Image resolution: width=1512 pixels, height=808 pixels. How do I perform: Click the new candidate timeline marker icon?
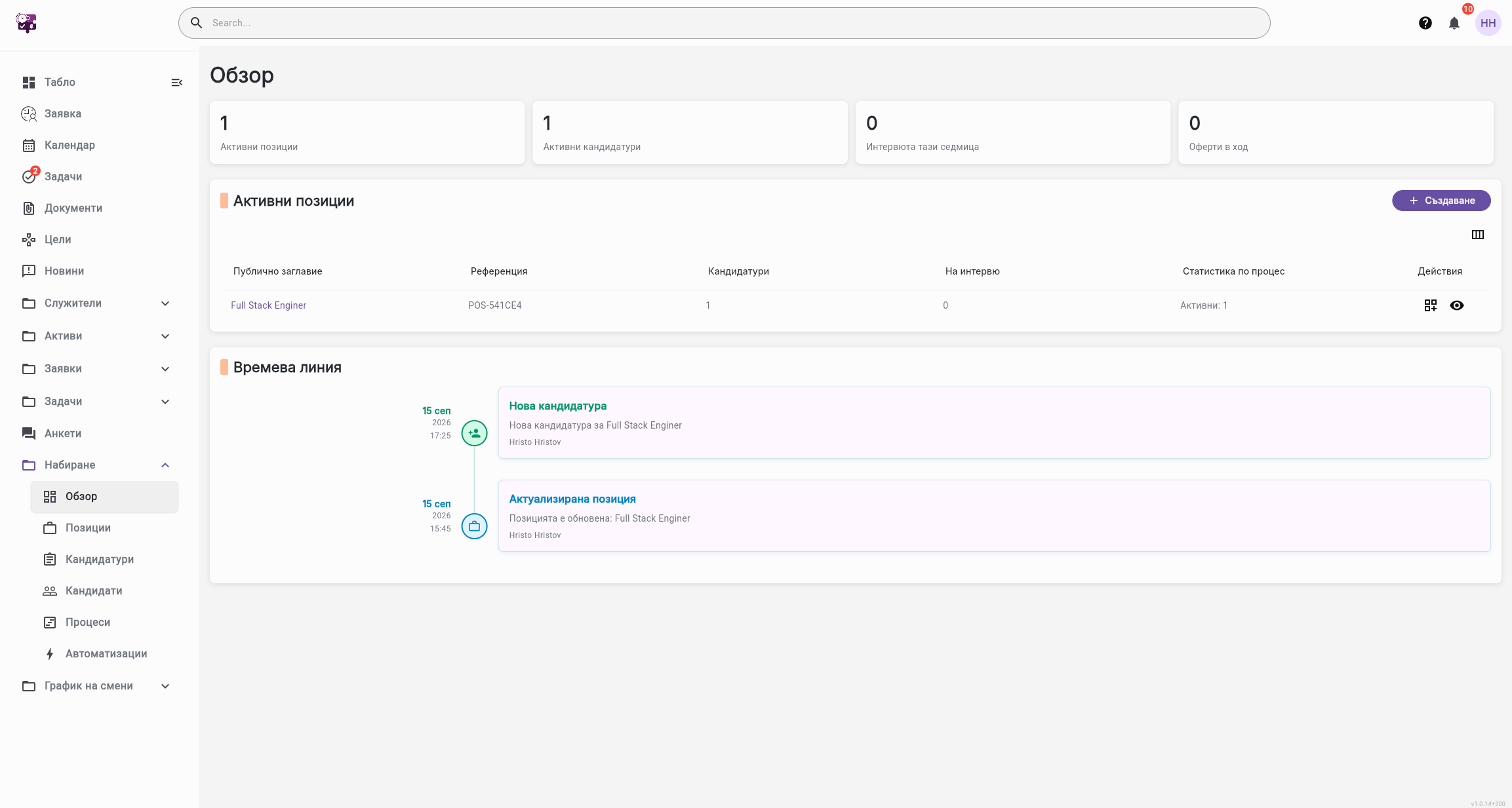pyautogui.click(x=474, y=433)
